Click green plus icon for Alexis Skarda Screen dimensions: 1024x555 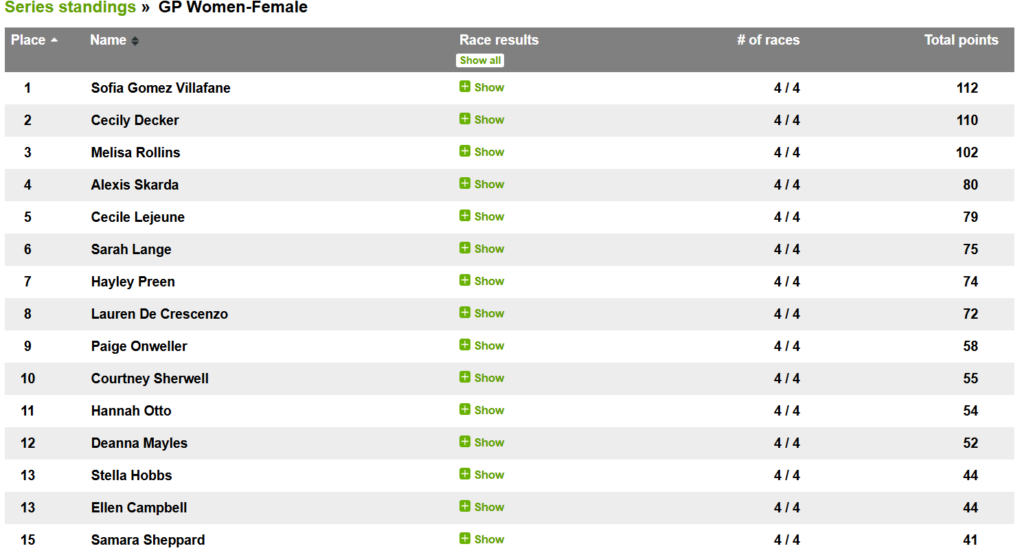465,184
